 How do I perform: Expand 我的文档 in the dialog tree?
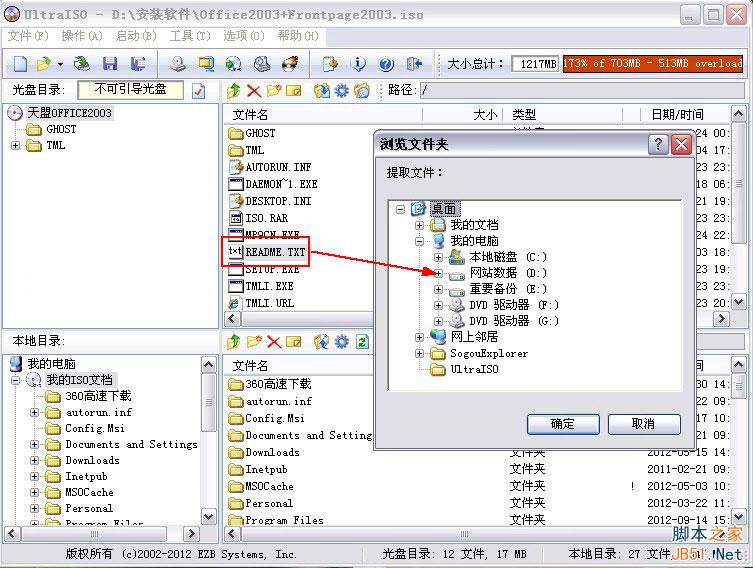tap(419, 225)
